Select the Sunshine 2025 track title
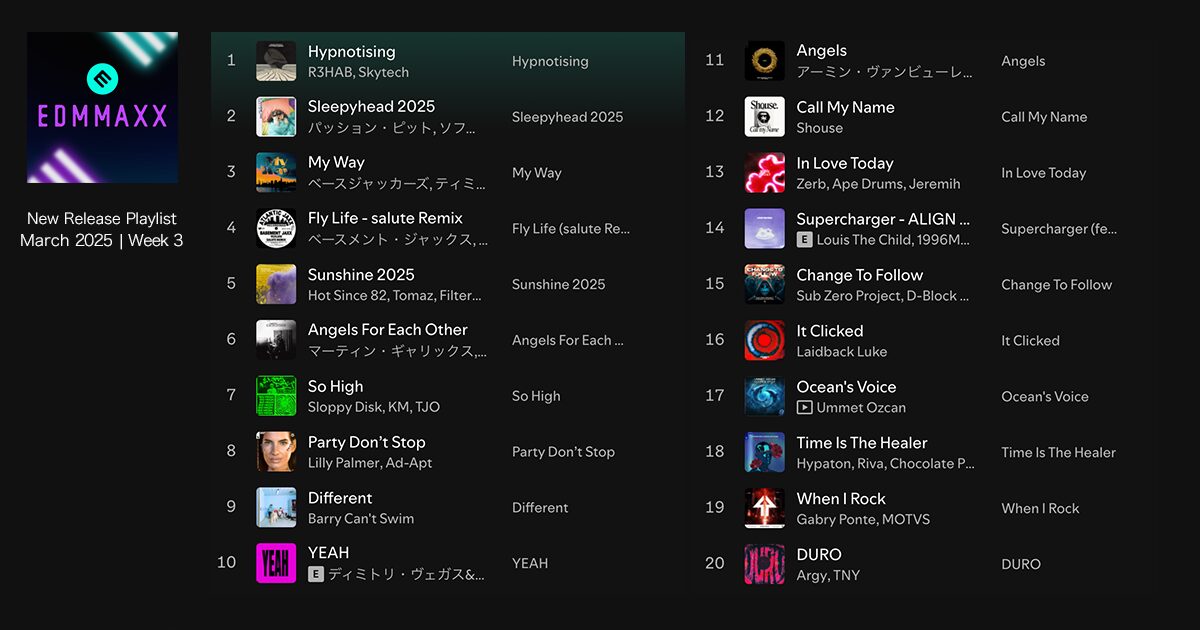The width and height of the screenshot is (1200, 630). click(361, 274)
